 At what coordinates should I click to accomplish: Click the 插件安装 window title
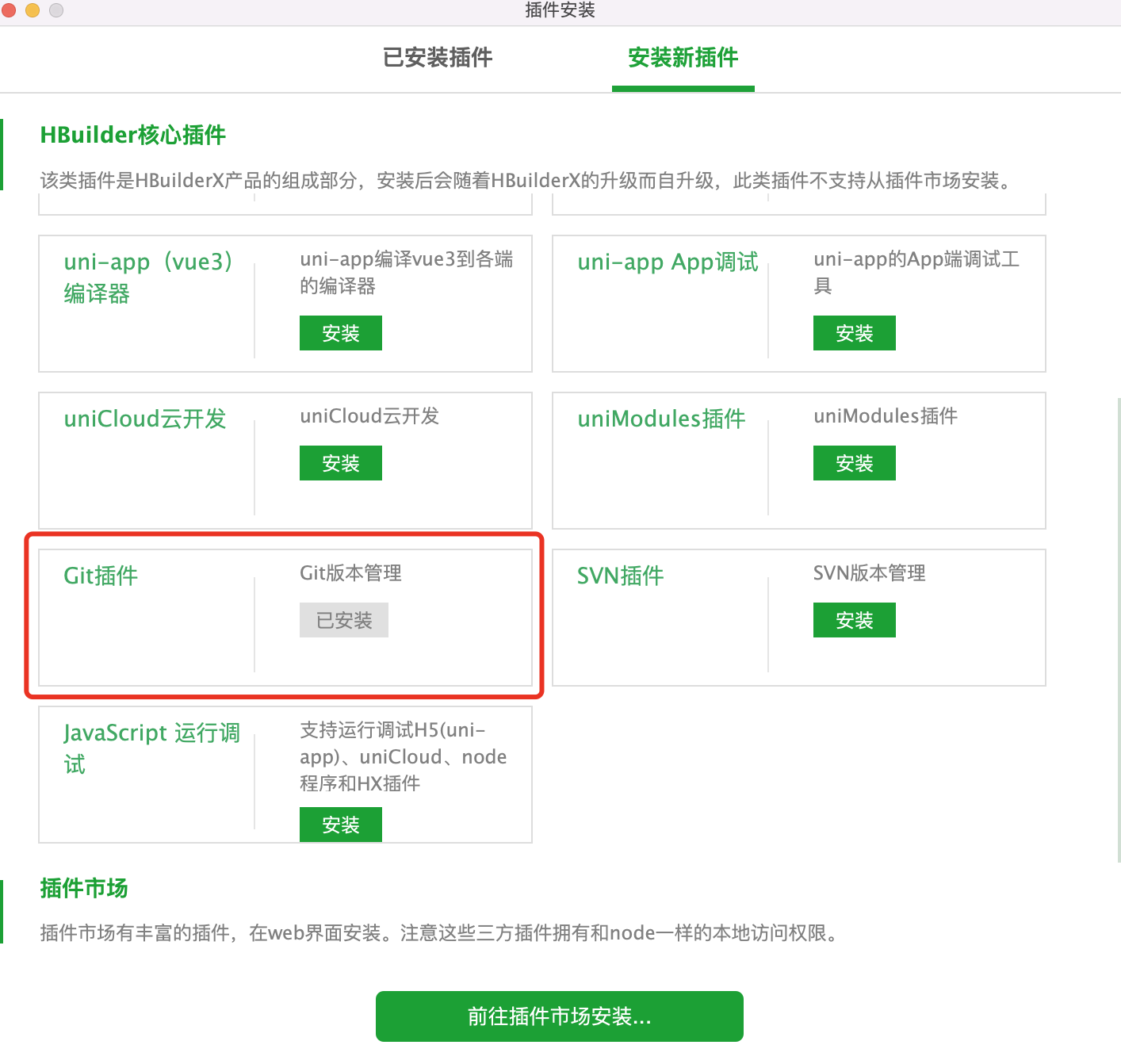pyautogui.click(x=560, y=10)
